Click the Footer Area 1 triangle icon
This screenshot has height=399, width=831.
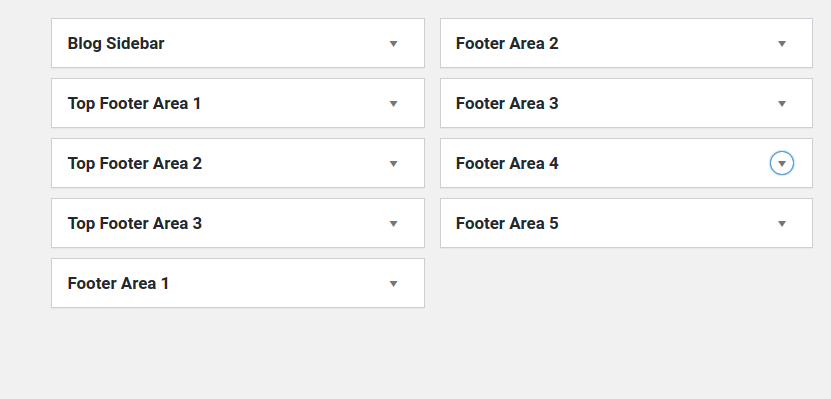pyautogui.click(x=393, y=283)
